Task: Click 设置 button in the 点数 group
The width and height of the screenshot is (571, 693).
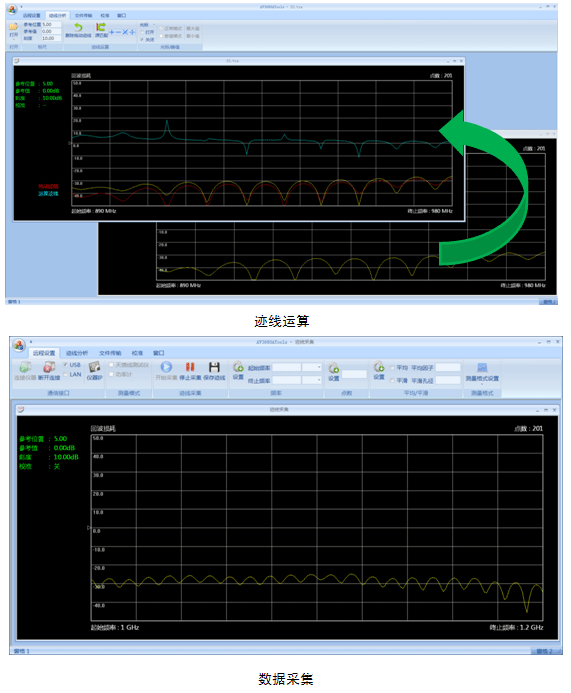Action: coord(334,371)
